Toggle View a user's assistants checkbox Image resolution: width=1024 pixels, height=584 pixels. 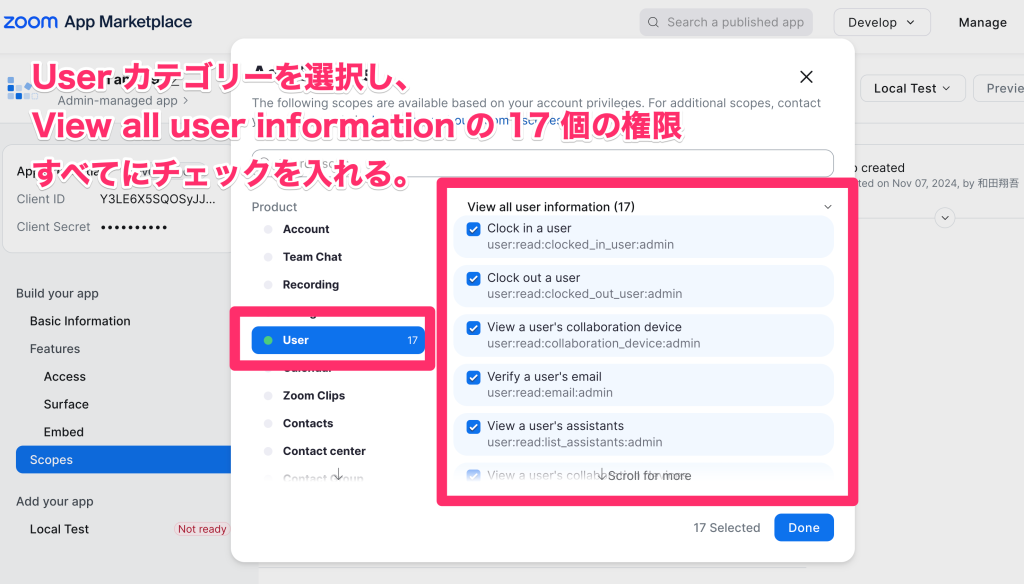(x=474, y=426)
